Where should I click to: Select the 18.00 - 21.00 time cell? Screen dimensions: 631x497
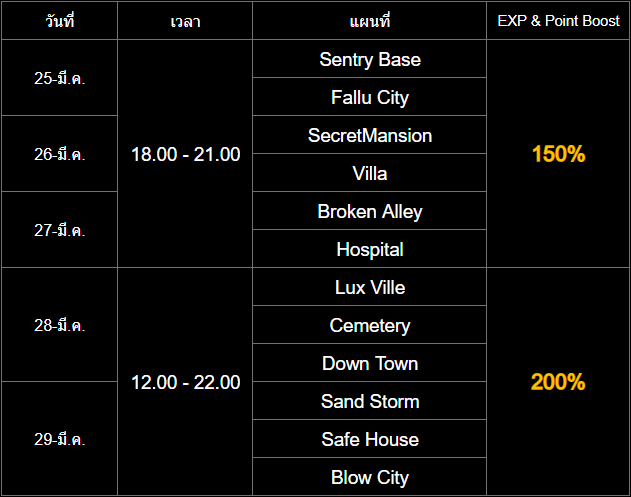(186, 155)
